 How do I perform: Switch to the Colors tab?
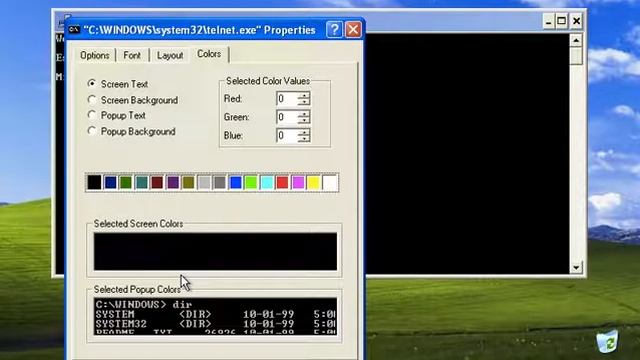(209, 54)
